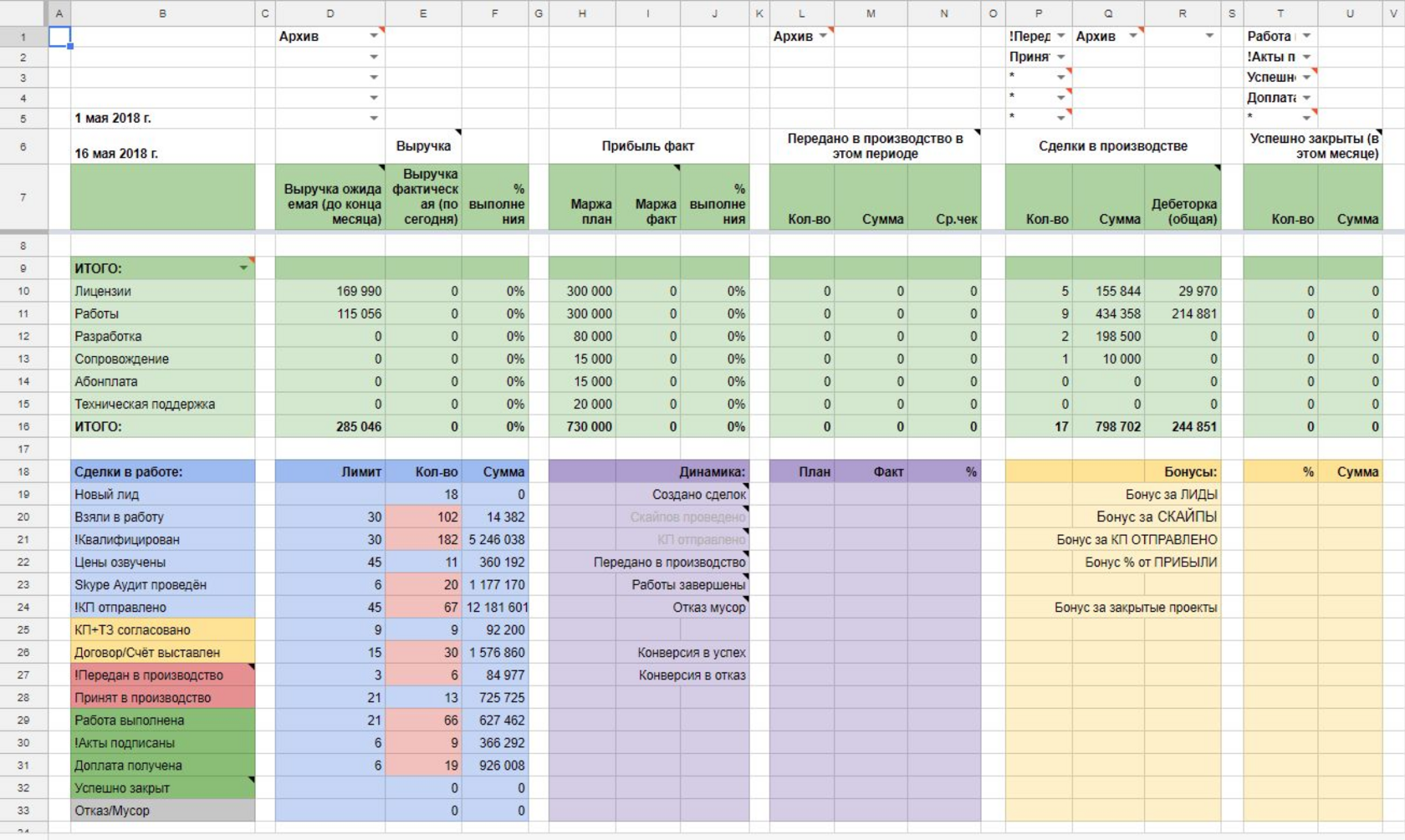Viewport: 1405px width, 840px height.
Task: Select column D header
Action: coord(330,13)
